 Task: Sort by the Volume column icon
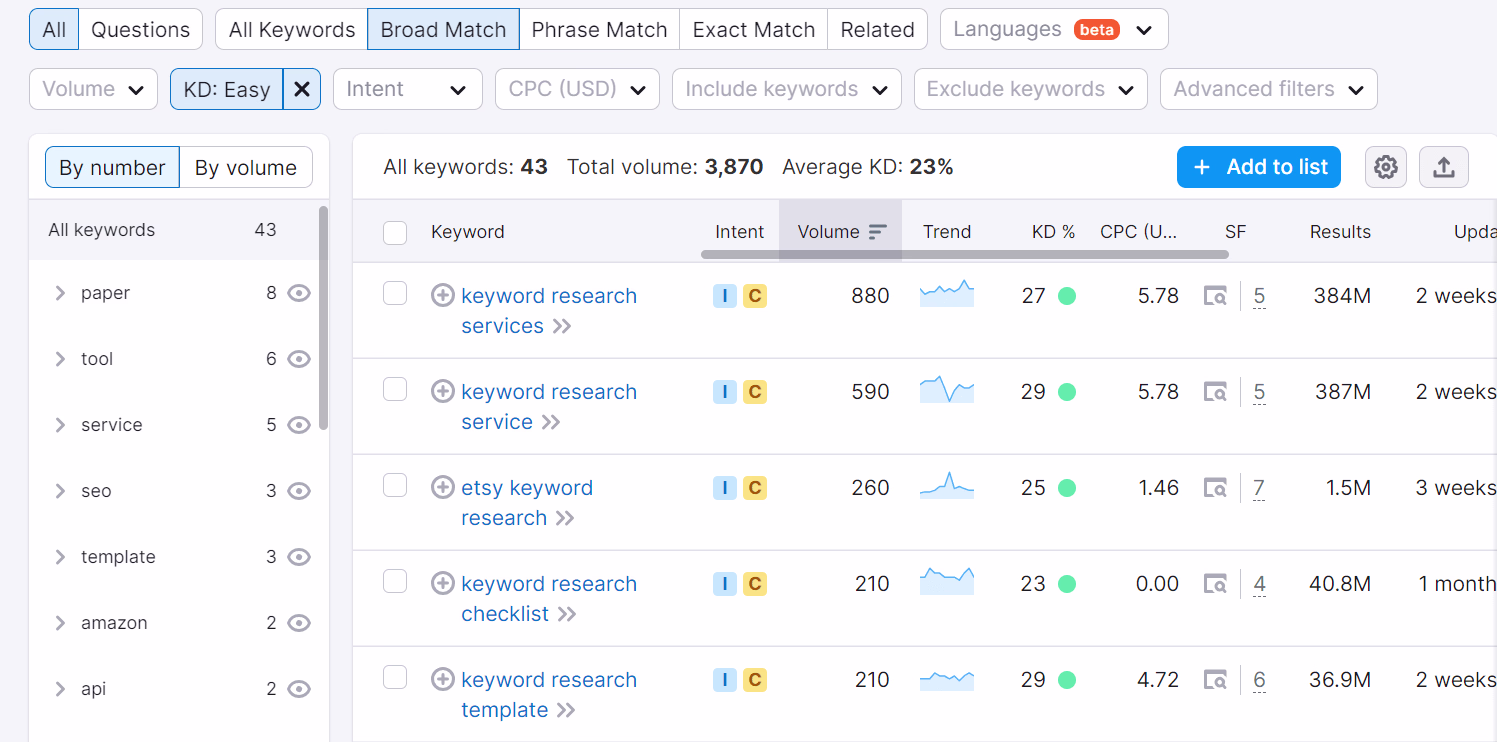pos(877,232)
